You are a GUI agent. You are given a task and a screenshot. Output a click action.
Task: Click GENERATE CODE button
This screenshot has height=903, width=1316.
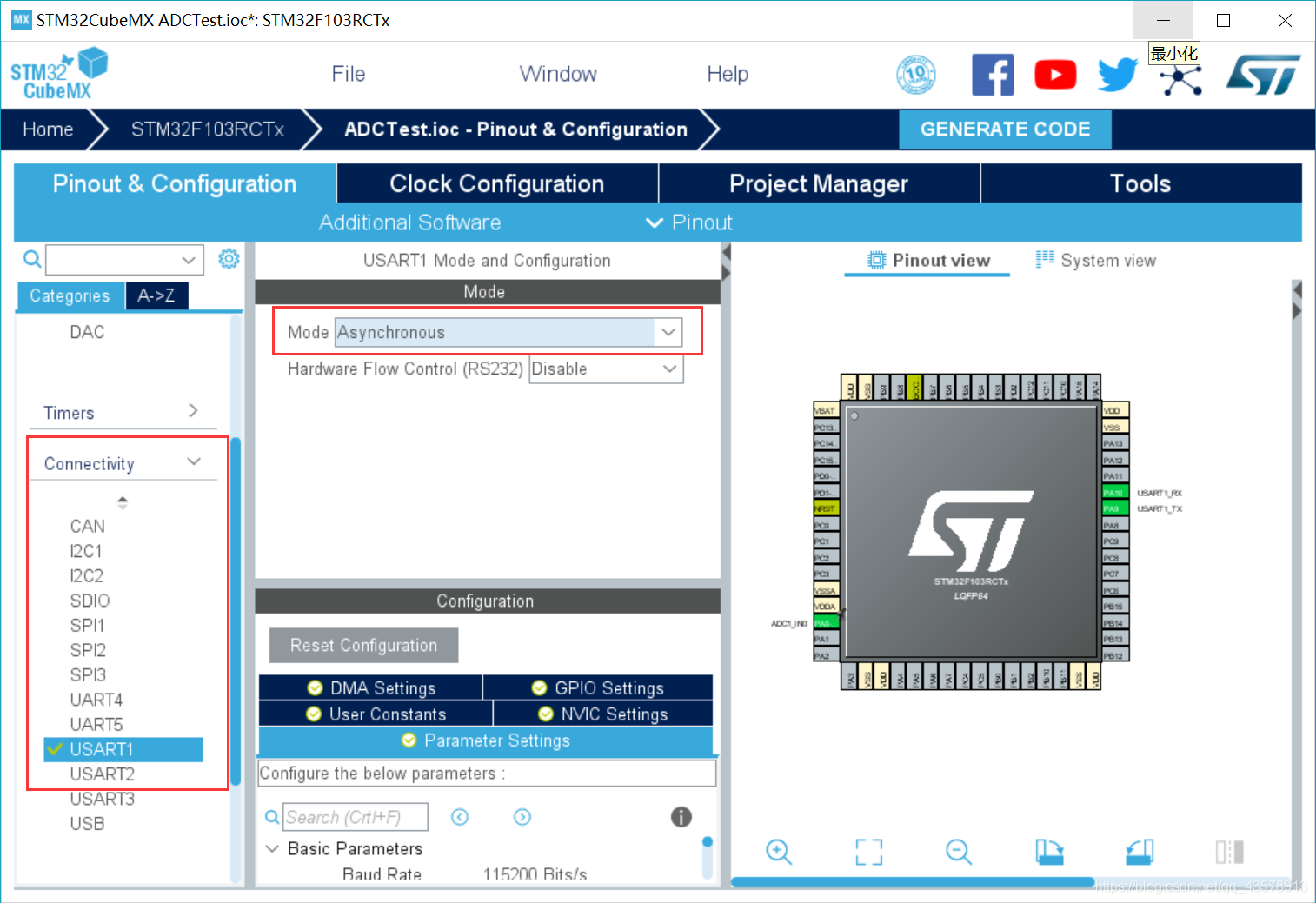coord(1005,129)
